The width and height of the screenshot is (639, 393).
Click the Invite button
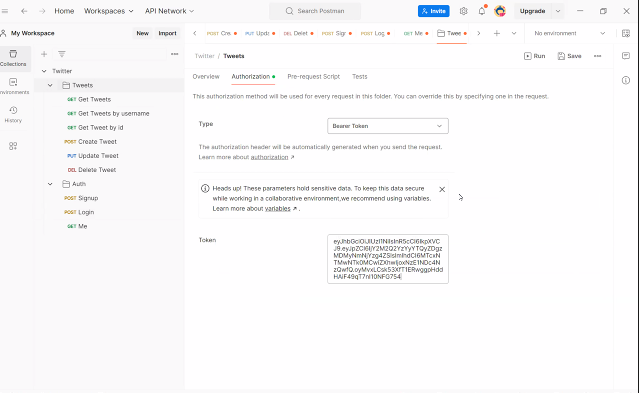pos(434,11)
